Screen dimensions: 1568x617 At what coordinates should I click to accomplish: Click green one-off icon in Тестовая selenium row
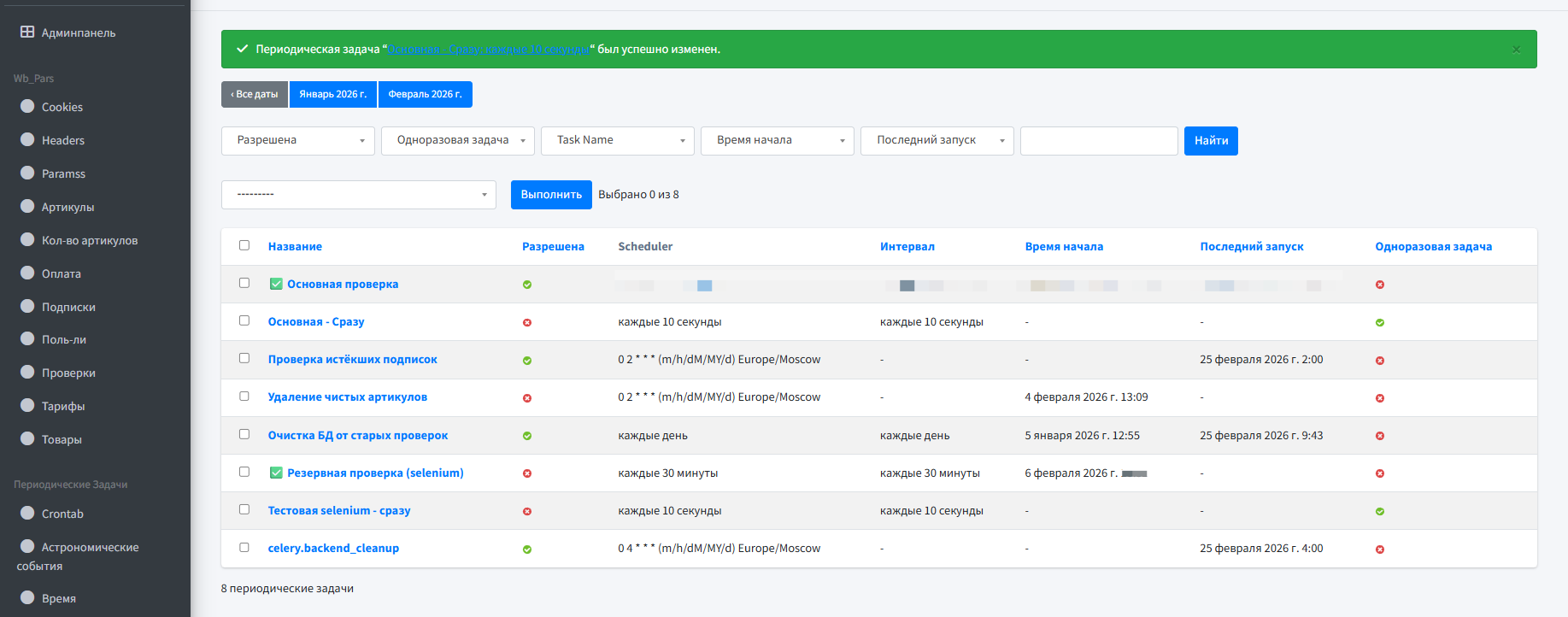point(1380,511)
